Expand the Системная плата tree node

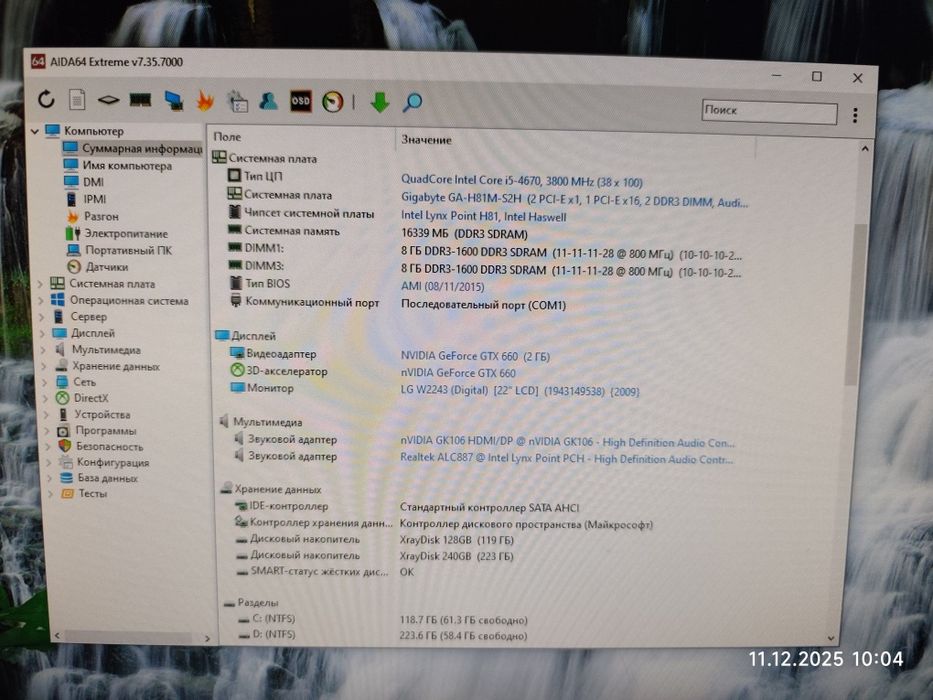coord(40,284)
